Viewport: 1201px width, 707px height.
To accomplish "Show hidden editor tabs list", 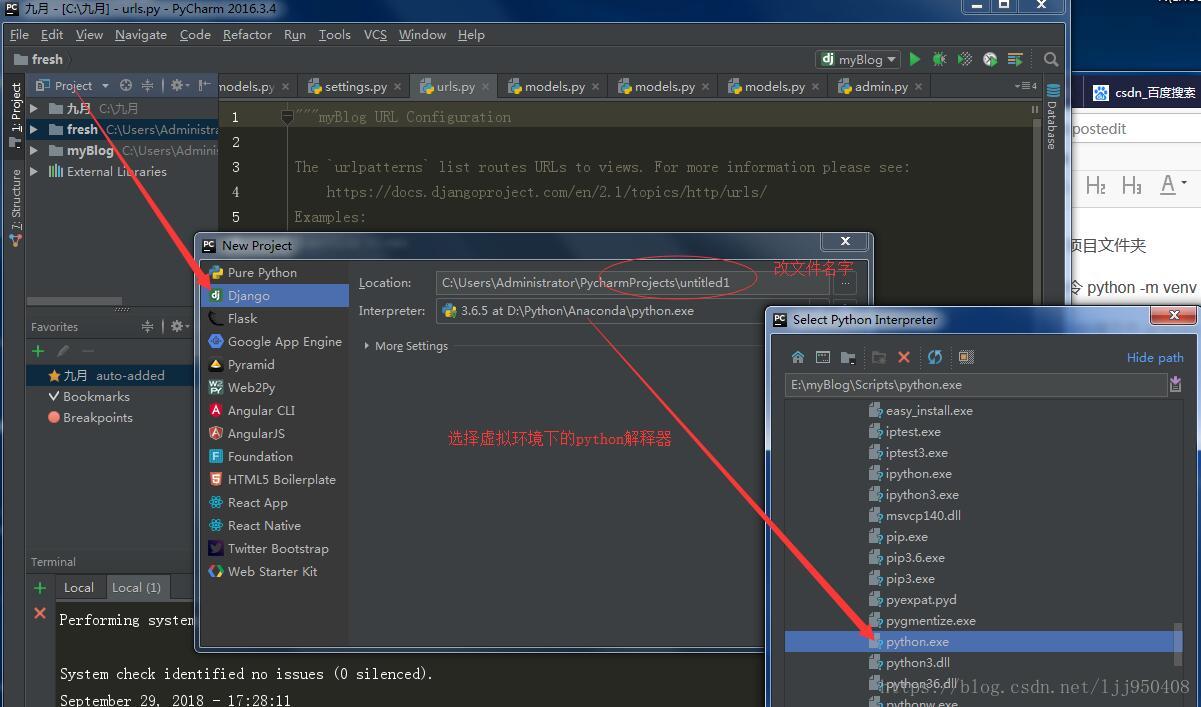I will click(x=1024, y=86).
